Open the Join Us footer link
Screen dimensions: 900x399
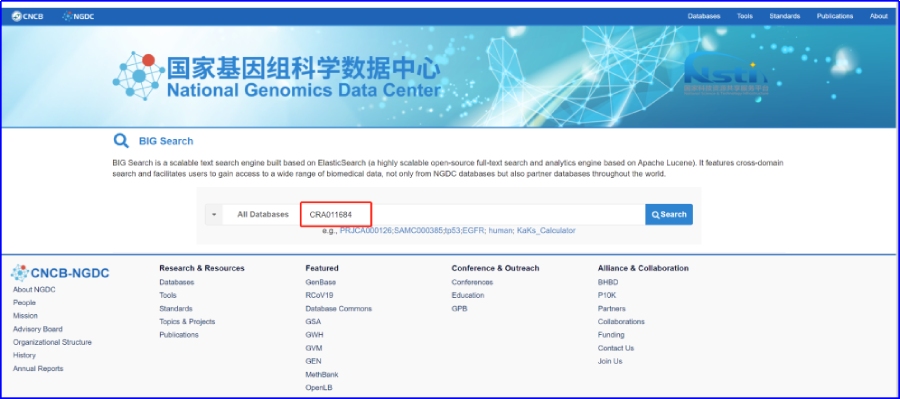(x=610, y=361)
